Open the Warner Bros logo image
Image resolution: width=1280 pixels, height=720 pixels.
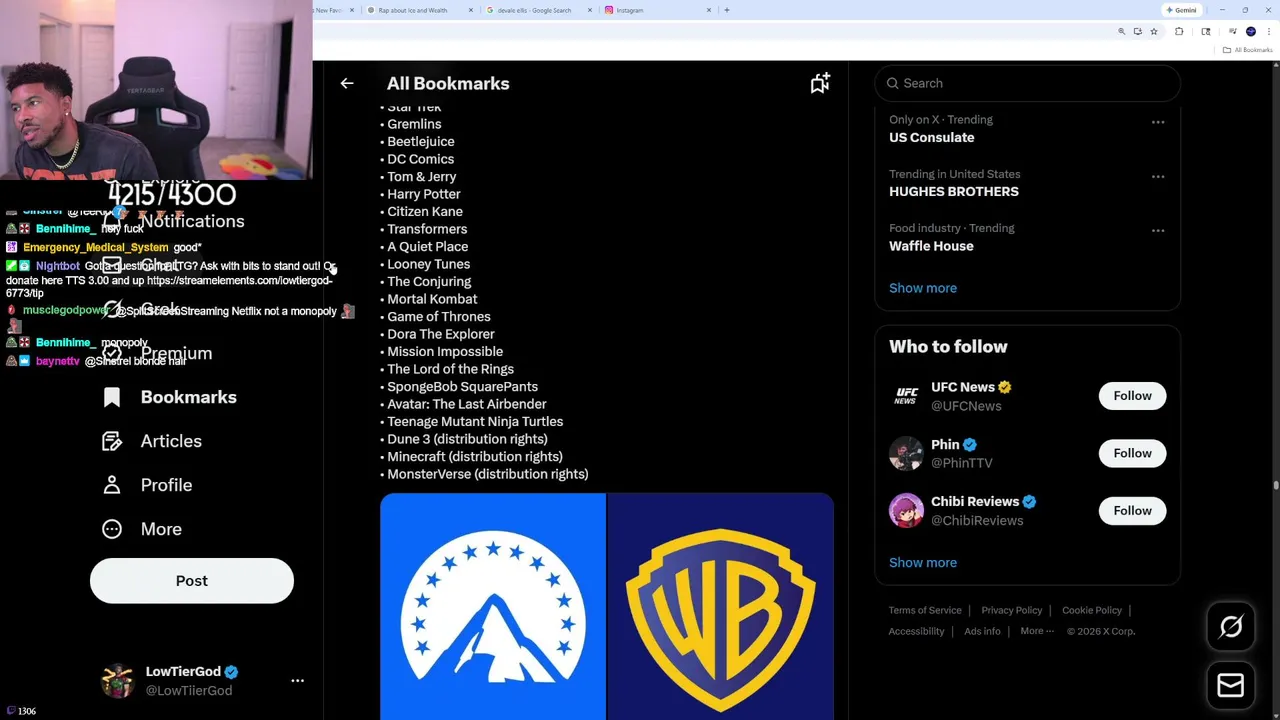(720, 606)
